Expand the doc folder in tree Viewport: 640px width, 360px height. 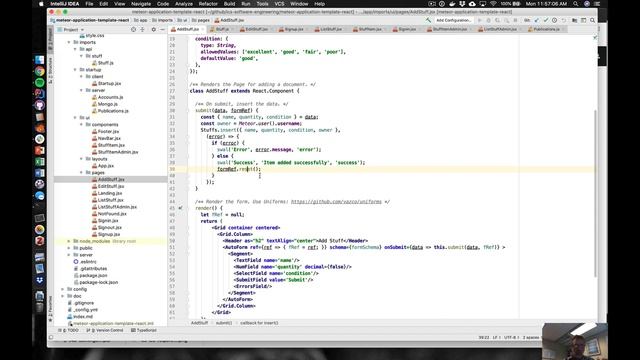tap(62, 296)
